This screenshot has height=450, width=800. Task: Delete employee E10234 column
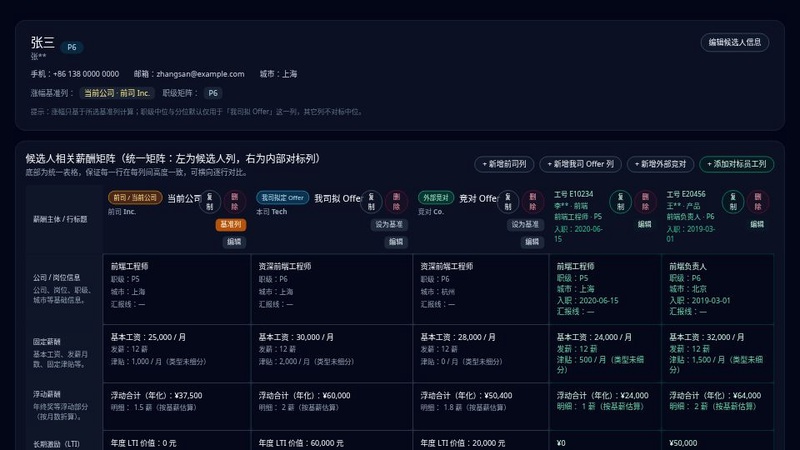pos(645,202)
